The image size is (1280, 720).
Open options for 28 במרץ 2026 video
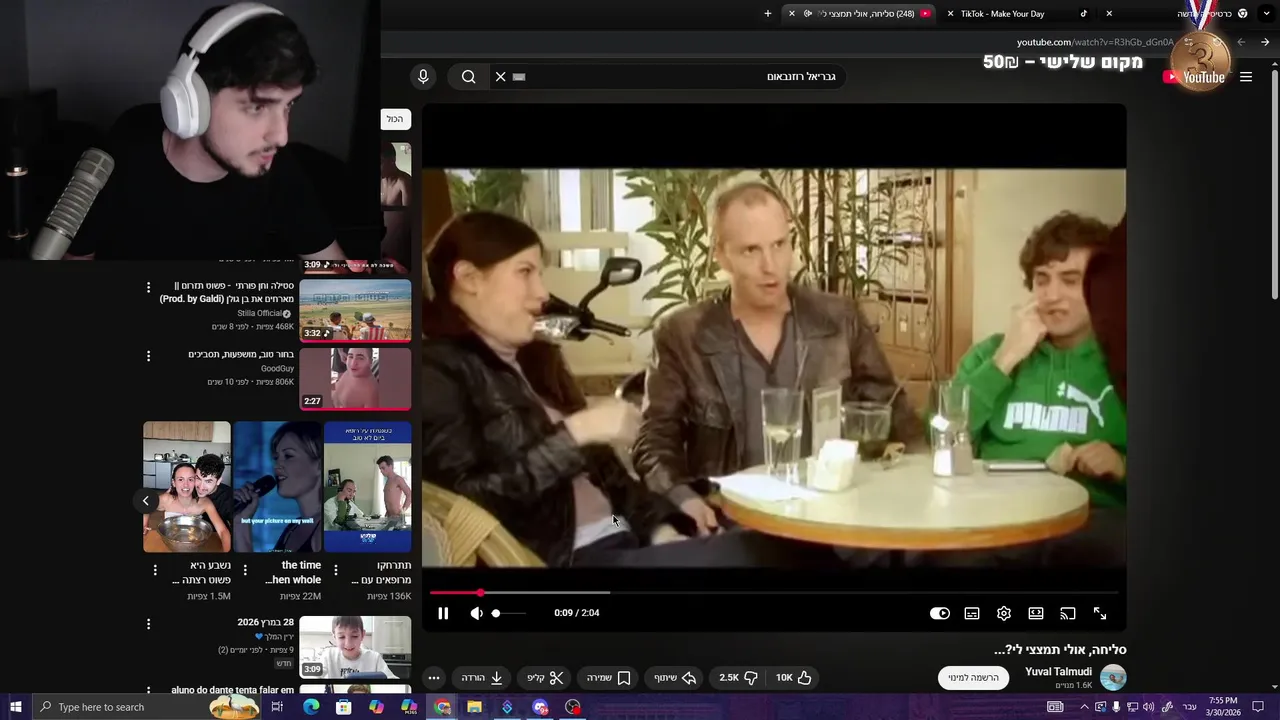click(148, 624)
